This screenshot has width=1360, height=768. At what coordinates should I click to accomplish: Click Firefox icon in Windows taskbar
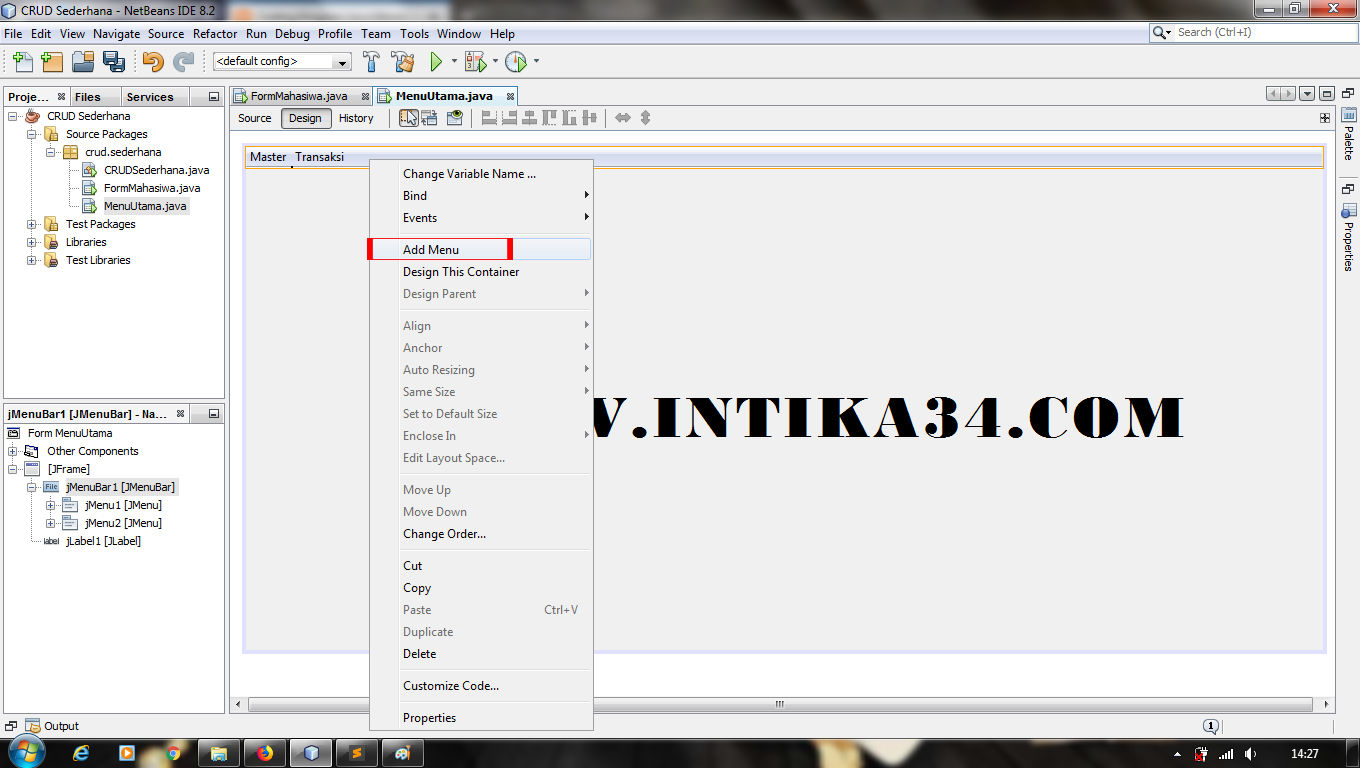pos(265,753)
